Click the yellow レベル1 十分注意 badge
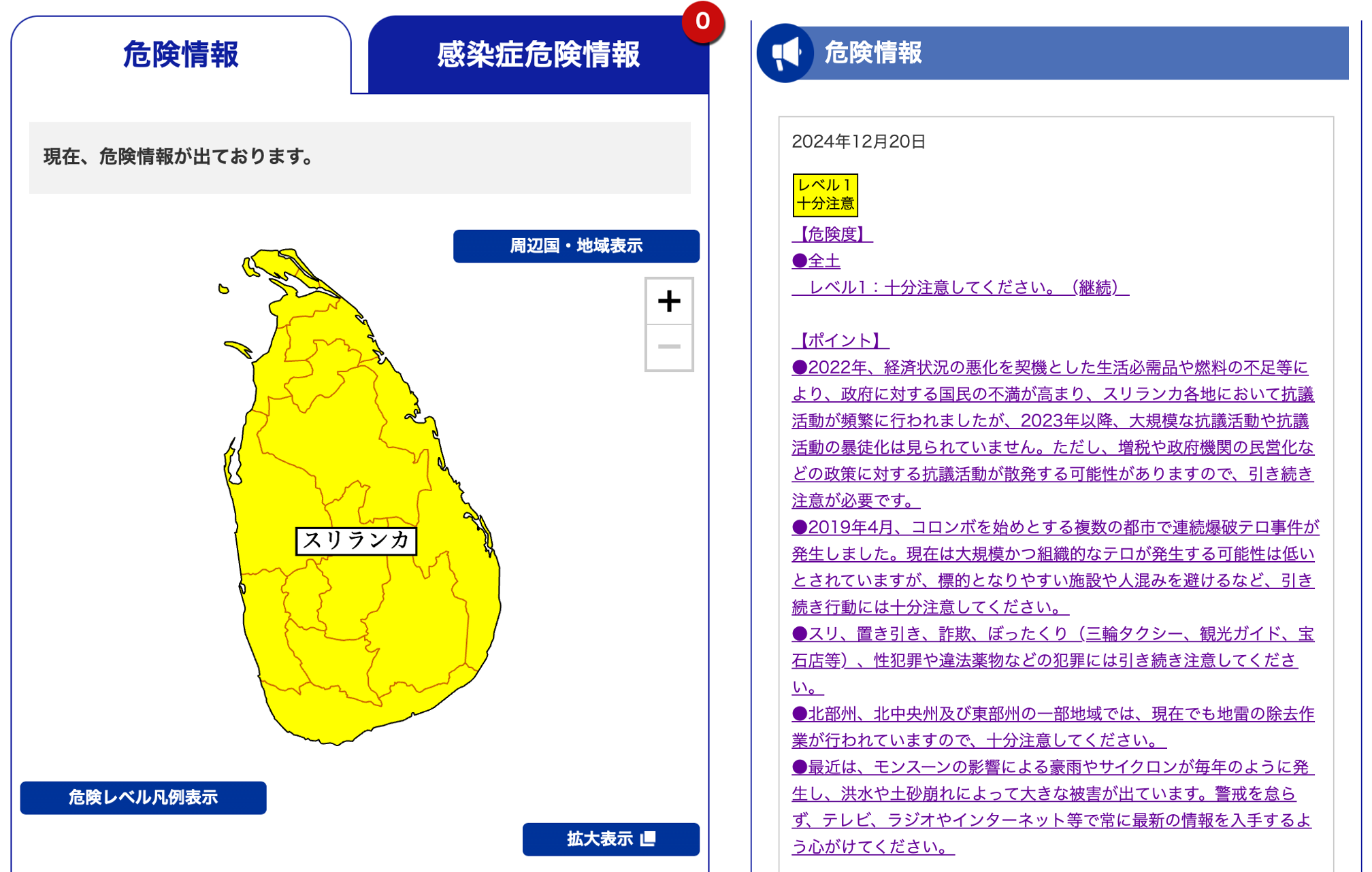The height and width of the screenshot is (872, 1372). pos(825,194)
